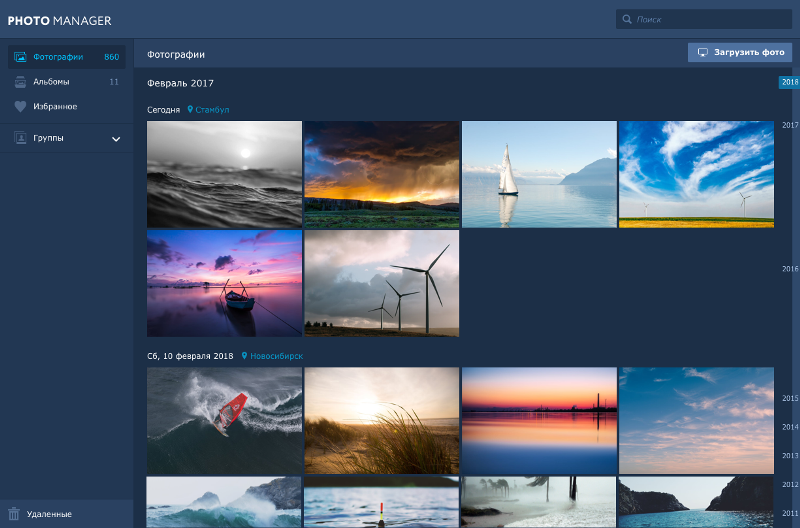Open the Альбомы menu item
The height and width of the screenshot is (528, 800).
coord(51,82)
